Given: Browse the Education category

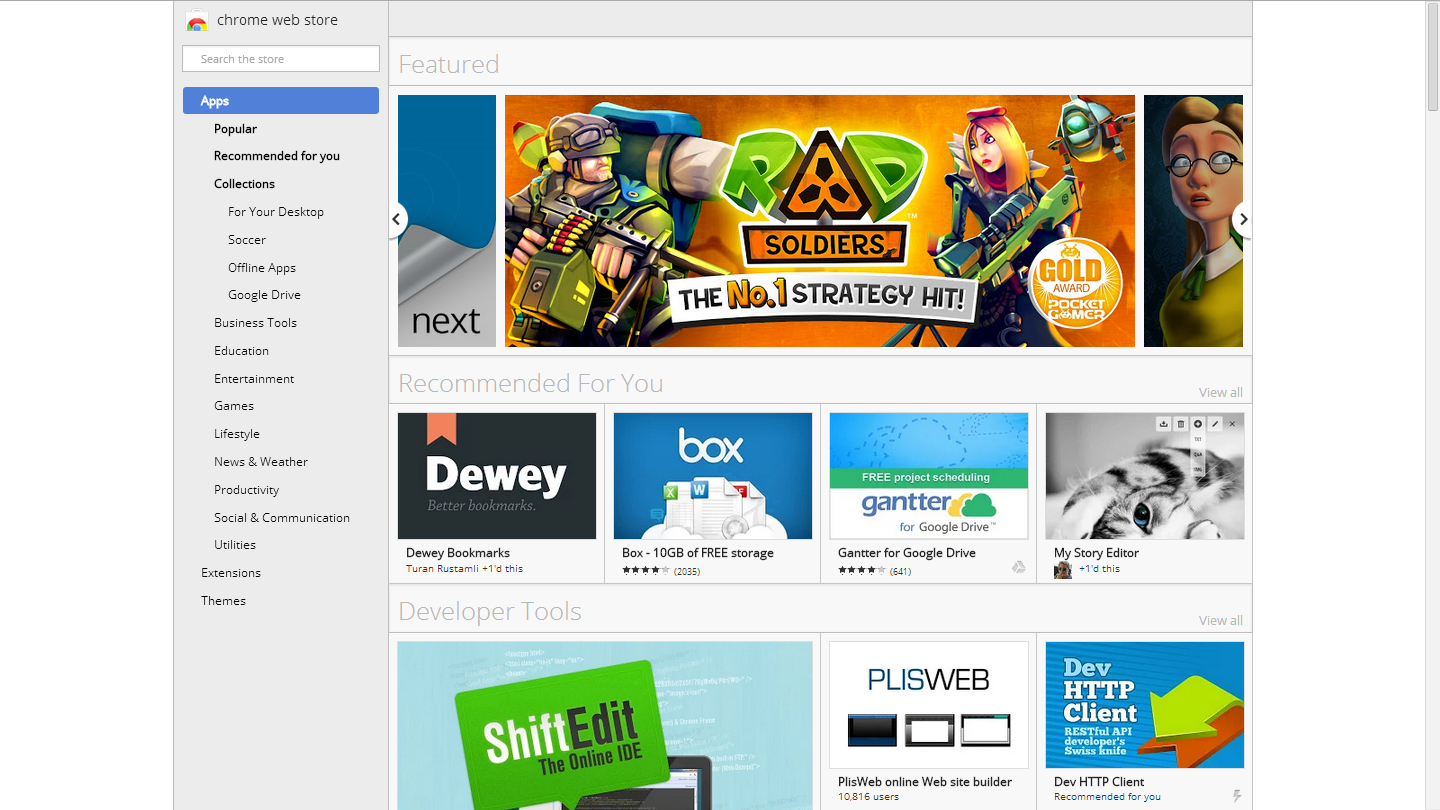Looking at the screenshot, I should tap(241, 351).
